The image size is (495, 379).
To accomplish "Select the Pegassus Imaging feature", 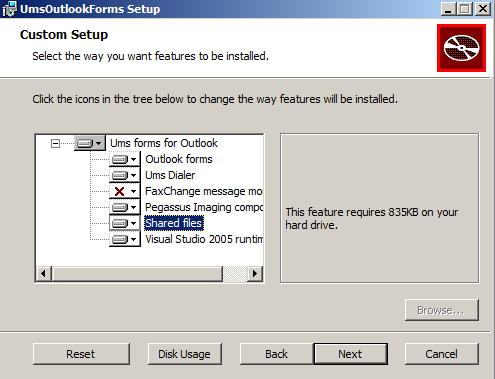I will pyautogui.click(x=204, y=207).
